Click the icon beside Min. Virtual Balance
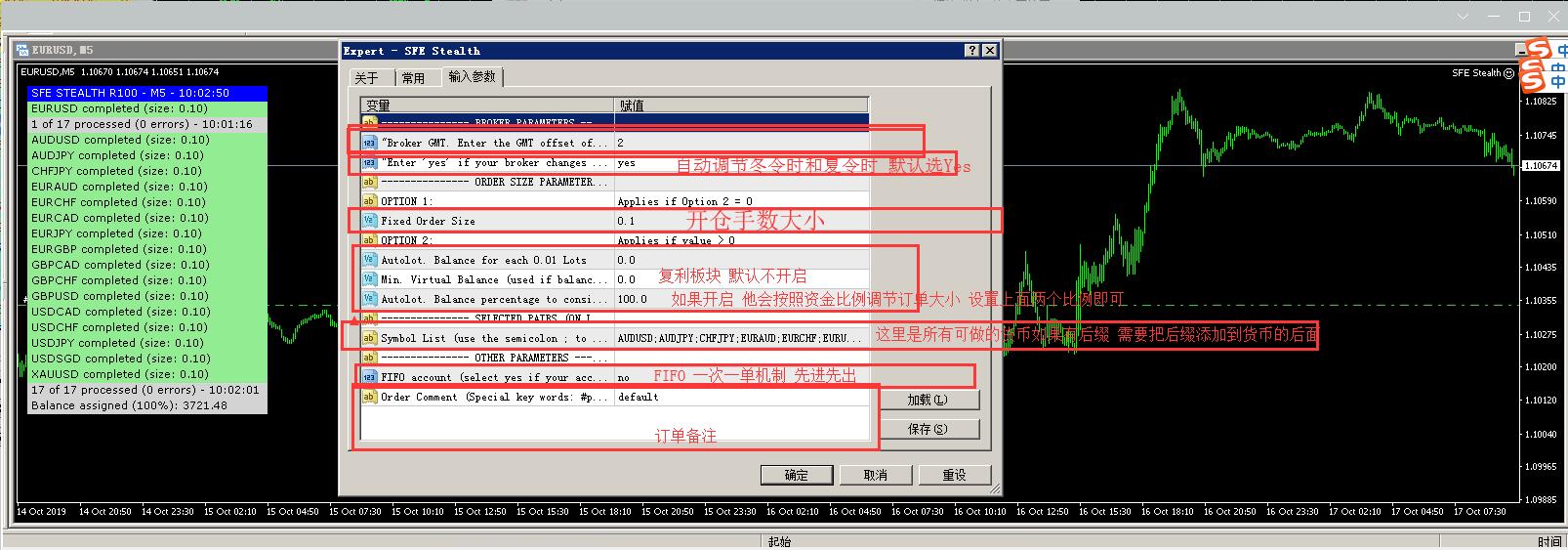1568x550 pixels. pos(369,279)
